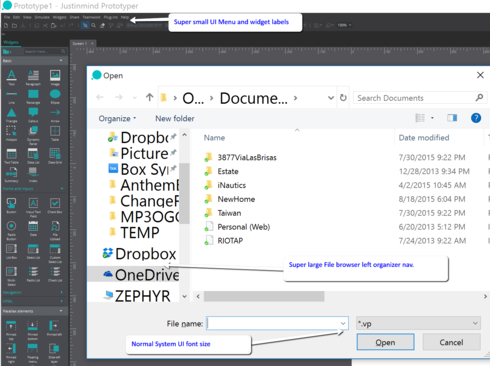Choose the Ellipse widget

point(55,96)
